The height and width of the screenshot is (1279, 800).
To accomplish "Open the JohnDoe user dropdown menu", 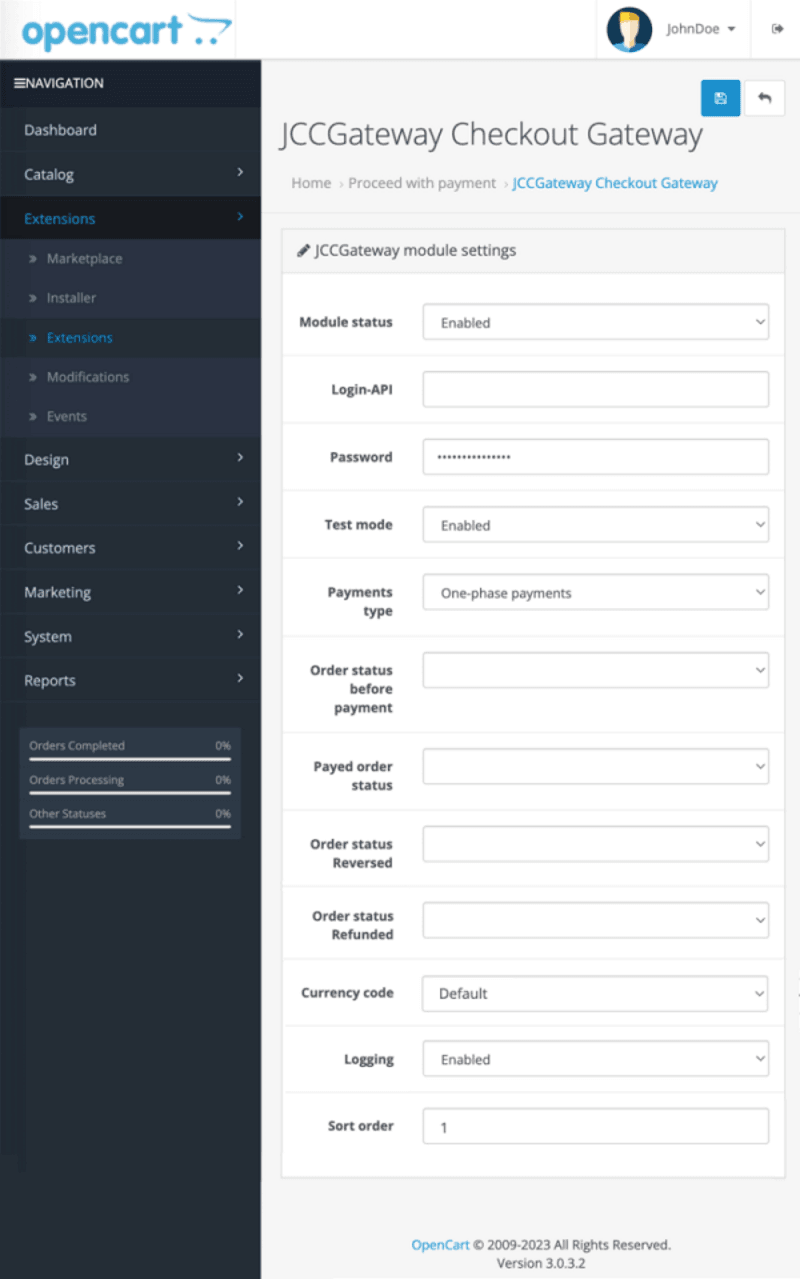I will [701, 29].
